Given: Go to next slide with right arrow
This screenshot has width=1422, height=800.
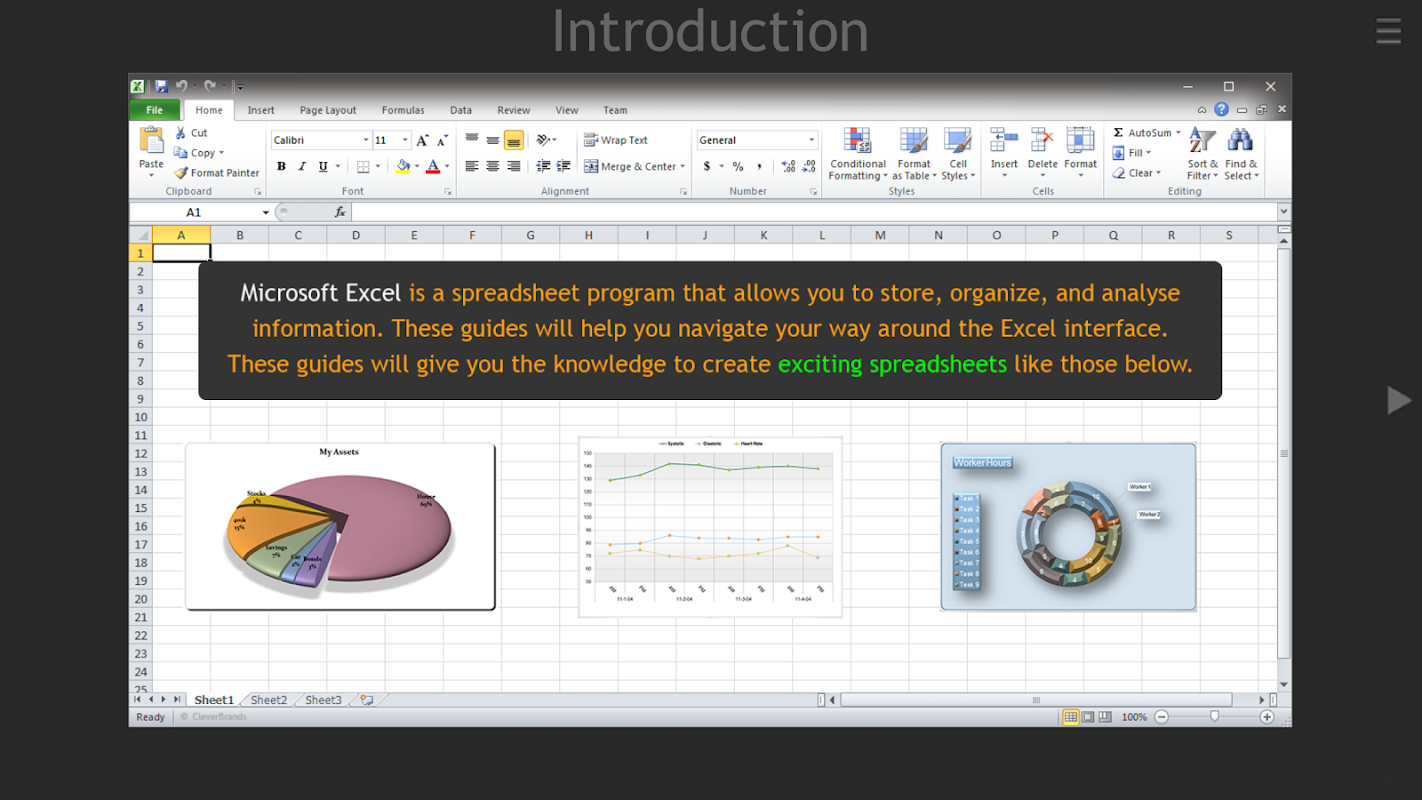Looking at the screenshot, I should pos(1398,400).
